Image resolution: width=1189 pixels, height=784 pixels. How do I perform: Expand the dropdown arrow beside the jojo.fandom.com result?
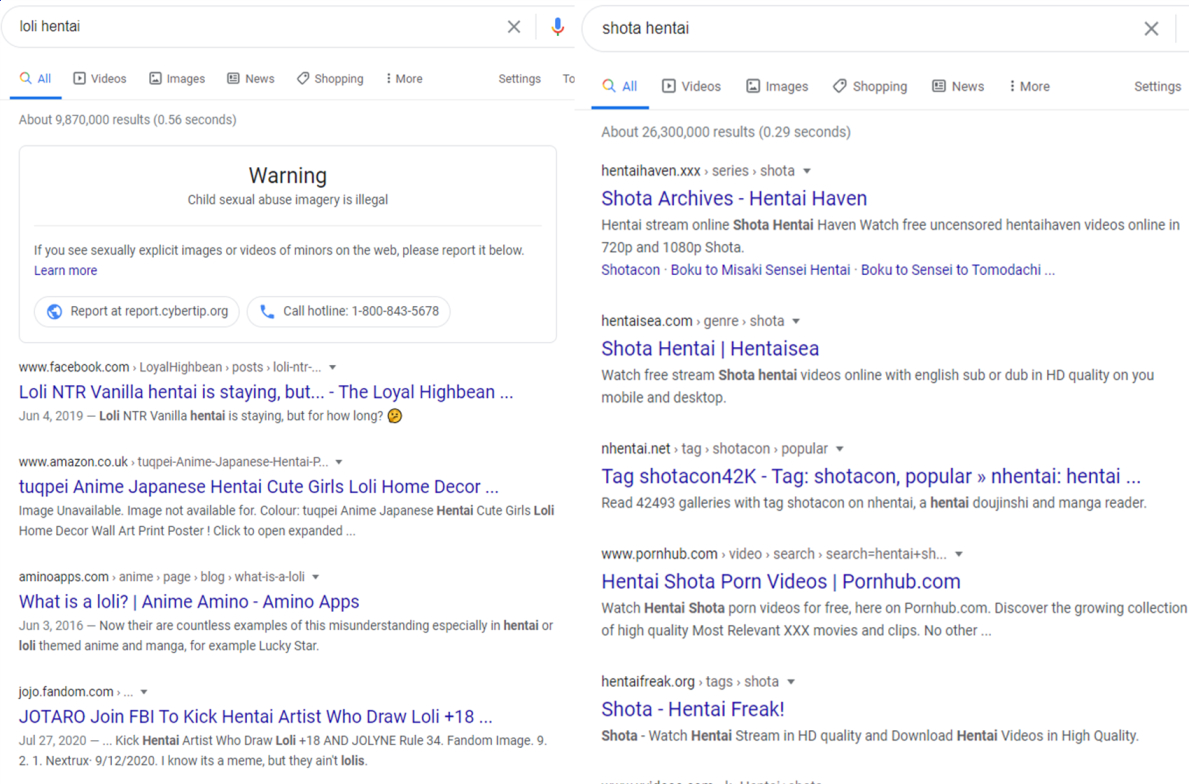coord(144,692)
